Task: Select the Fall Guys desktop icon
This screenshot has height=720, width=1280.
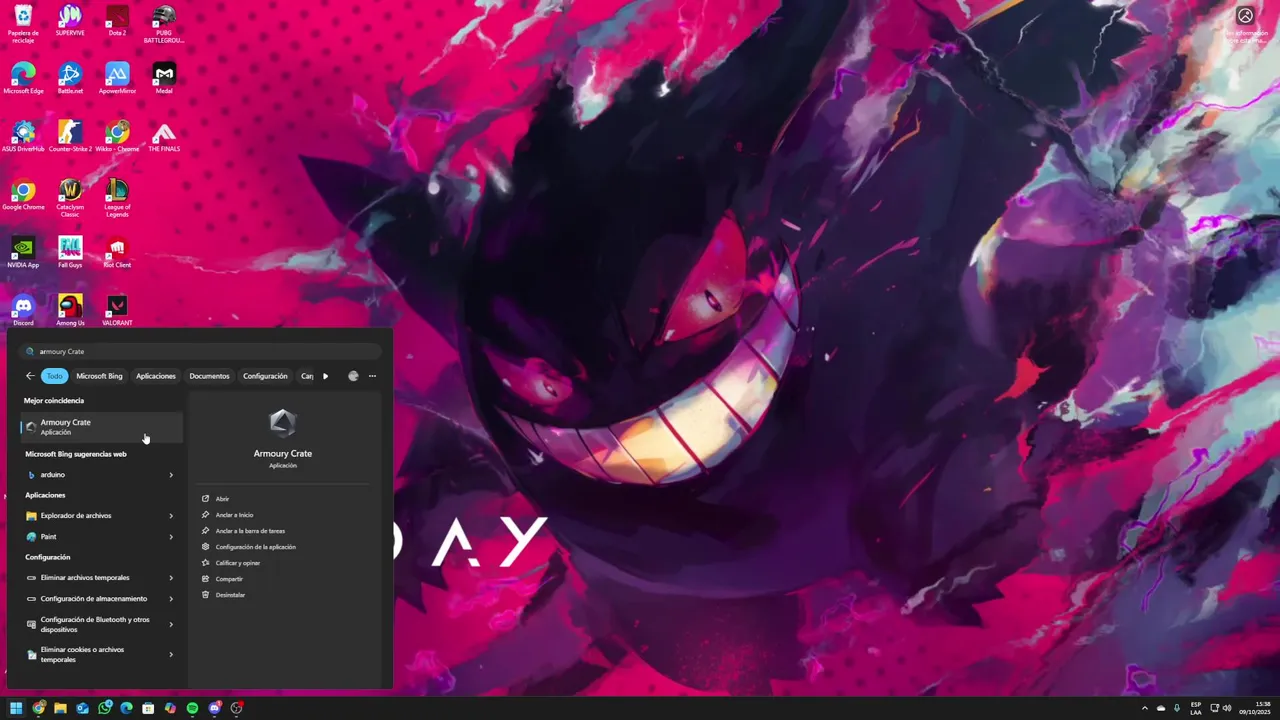Action: pyautogui.click(x=70, y=252)
